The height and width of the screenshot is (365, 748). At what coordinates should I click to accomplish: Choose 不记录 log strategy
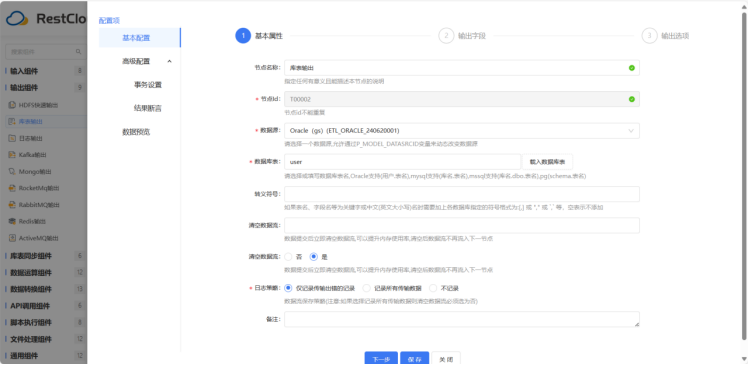click(x=433, y=288)
